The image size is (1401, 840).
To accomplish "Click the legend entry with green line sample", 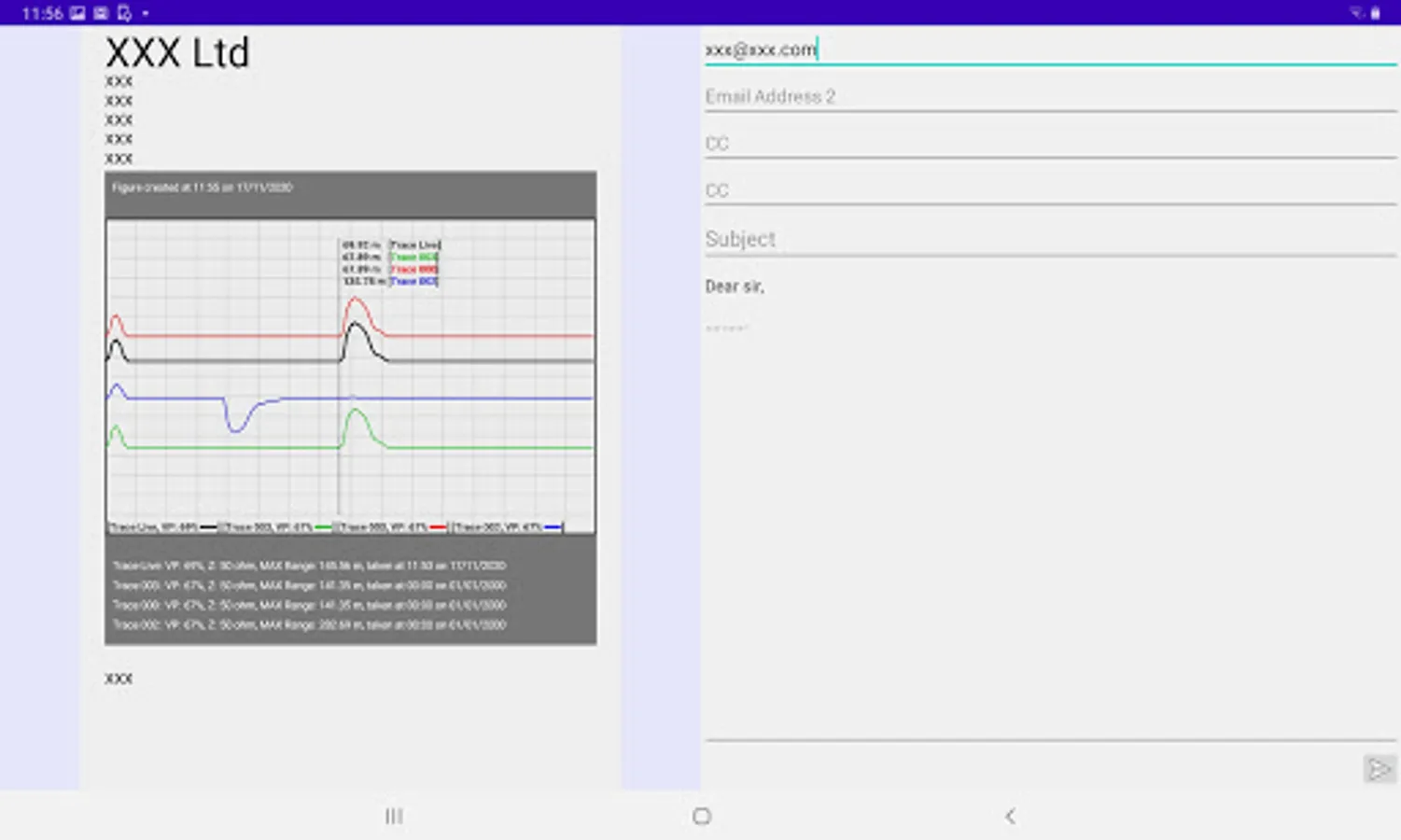I will [277, 527].
